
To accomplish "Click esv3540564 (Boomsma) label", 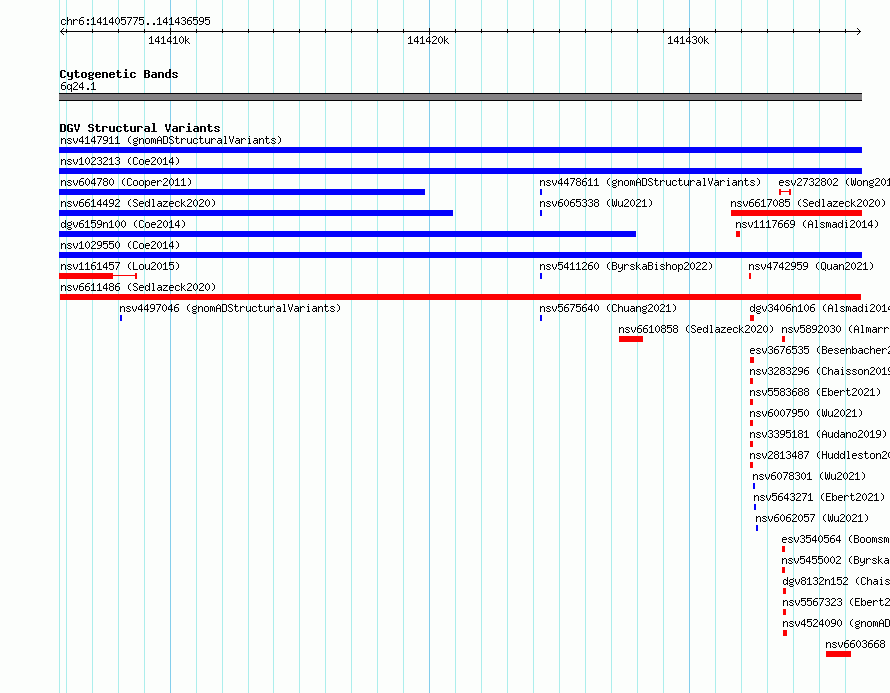I will pos(835,539).
